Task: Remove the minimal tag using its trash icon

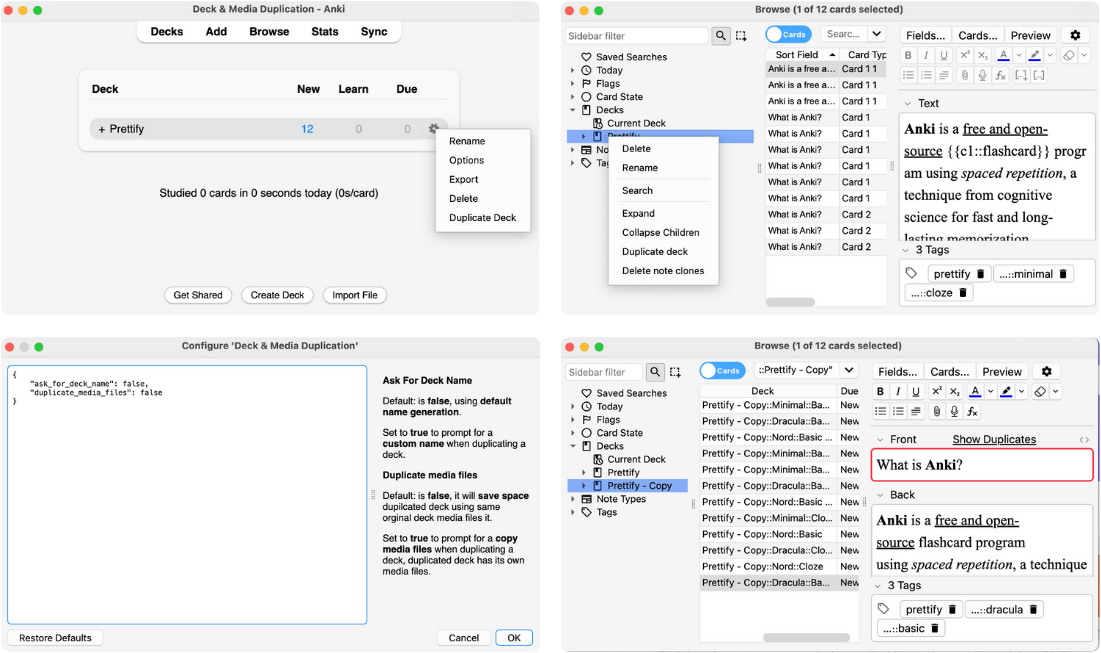Action: pos(1064,273)
